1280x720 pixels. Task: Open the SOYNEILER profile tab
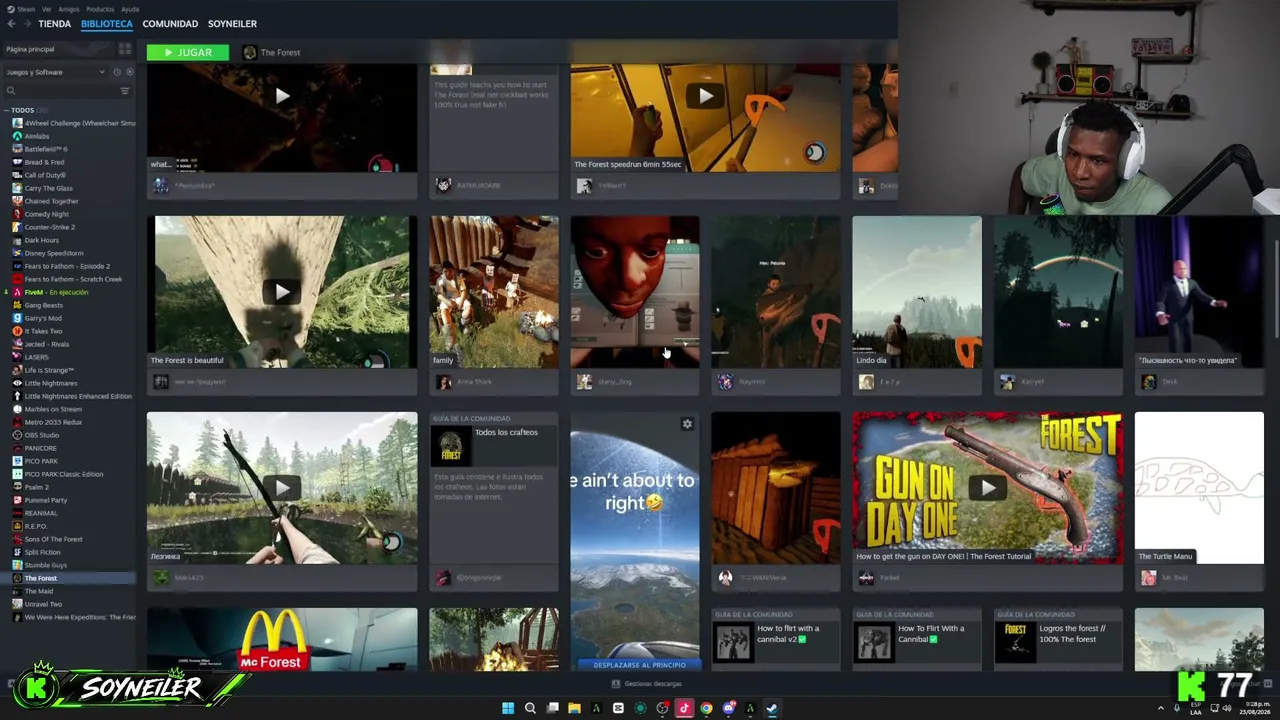coord(232,24)
